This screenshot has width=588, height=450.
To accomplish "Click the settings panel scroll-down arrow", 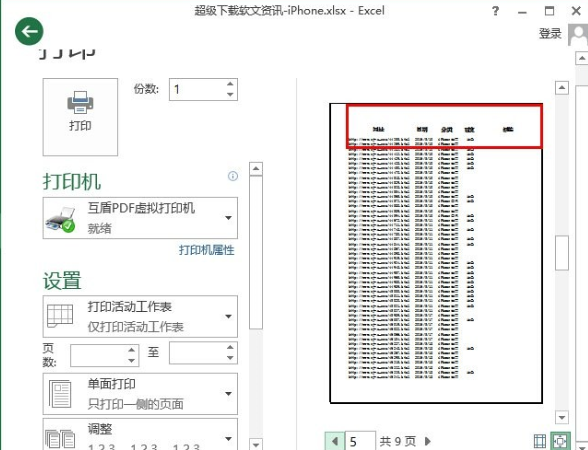I will click(x=256, y=445).
